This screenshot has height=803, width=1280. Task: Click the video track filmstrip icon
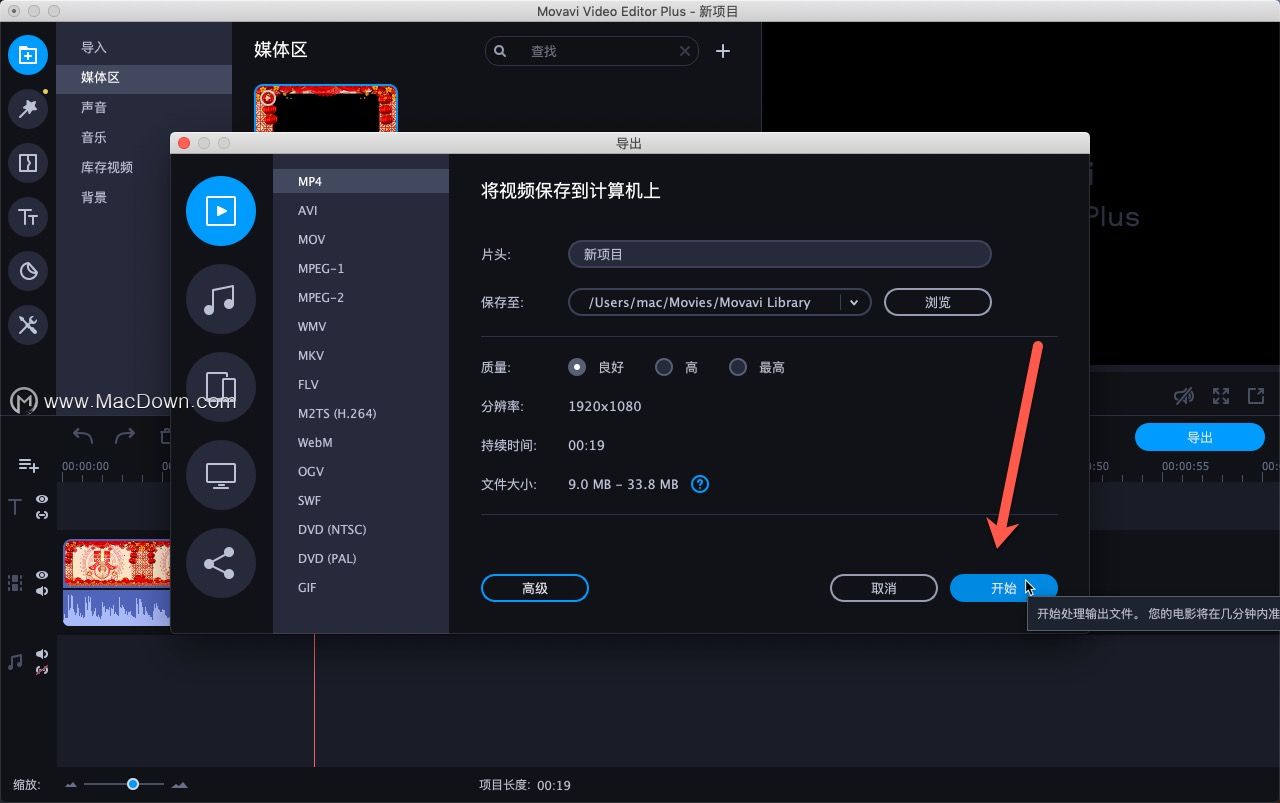tap(15, 582)
